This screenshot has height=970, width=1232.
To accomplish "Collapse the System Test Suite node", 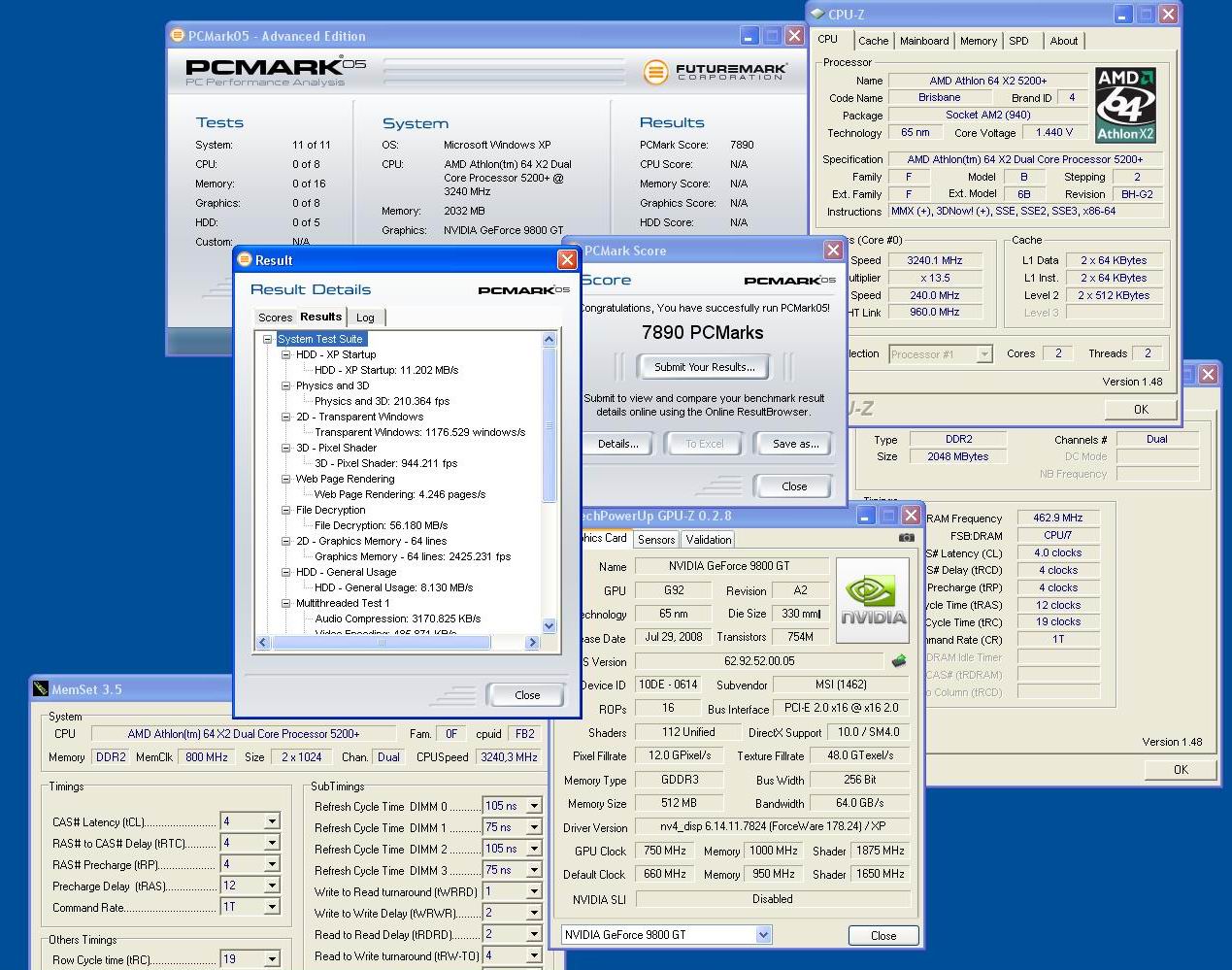I will (x=268, y=339).
